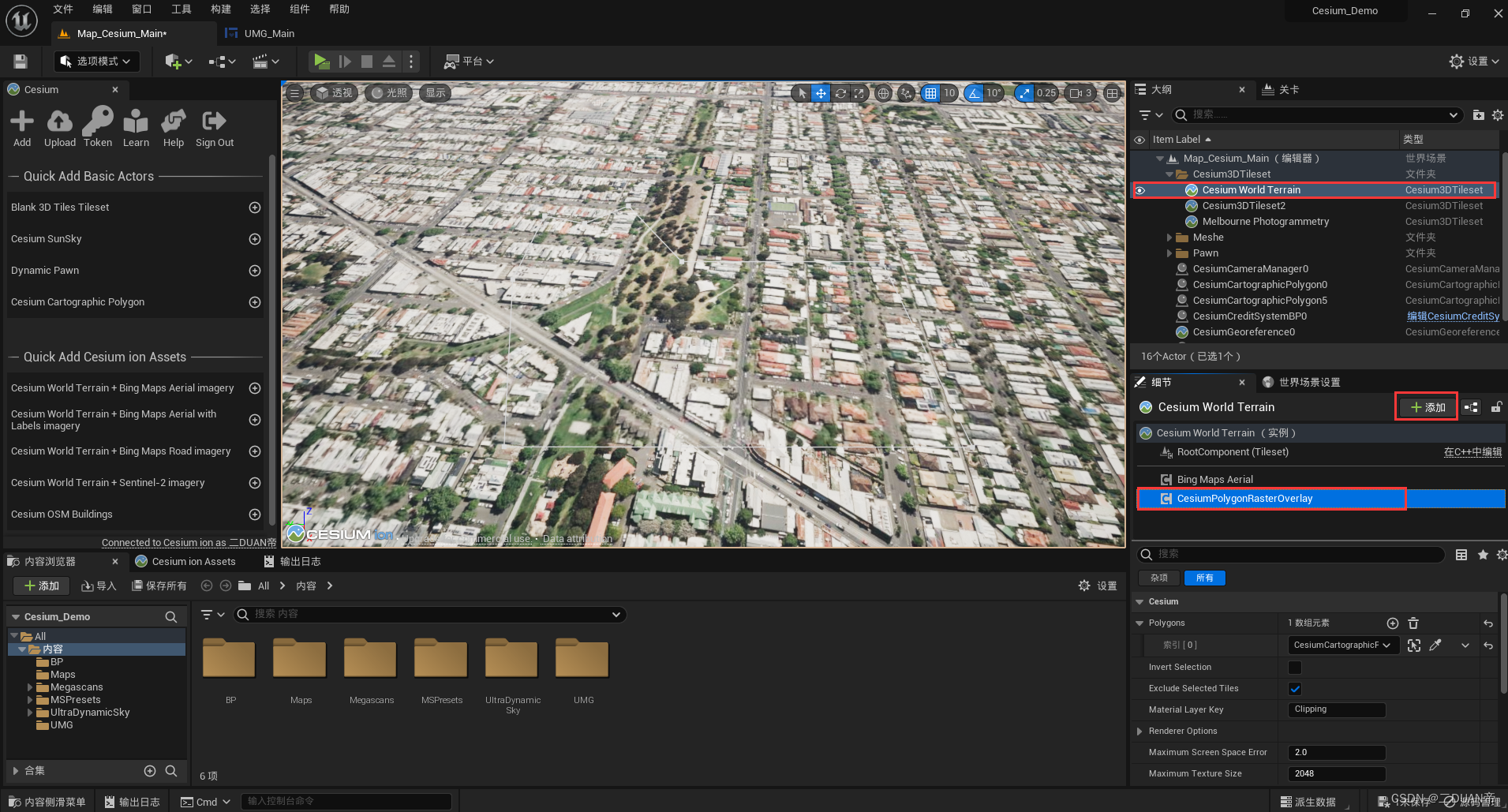Expand the Meshe folder in the outliner
The width and height of the screenshot is (1508, 812).
pos(1171,237)
